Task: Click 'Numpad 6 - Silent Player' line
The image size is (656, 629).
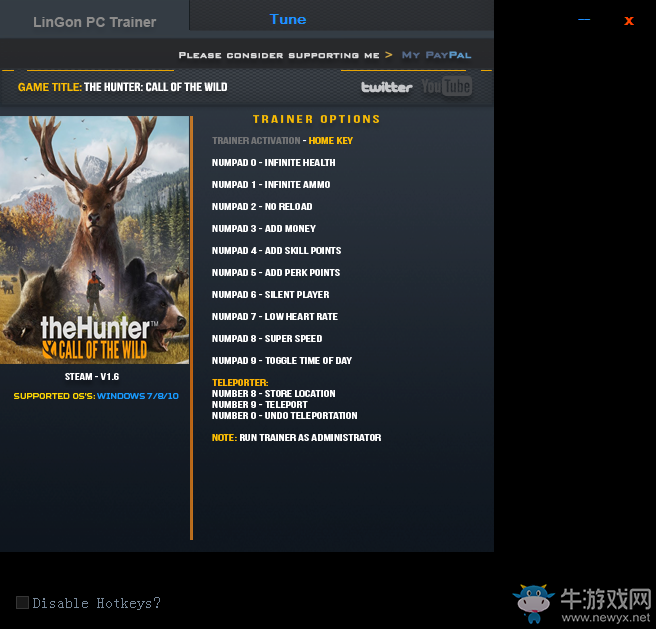Action: [x=271, y=295]
